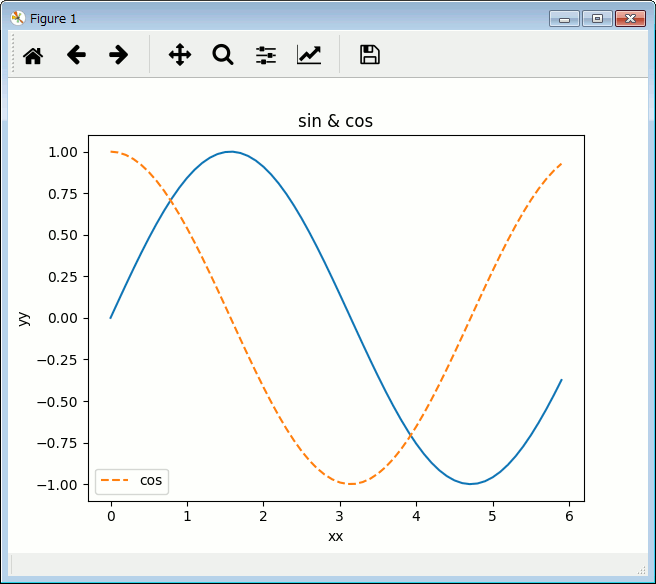The height and width of the screenshot is (584, 656).
Task: Toggle the Pan axes tool
Action: point(180,55)
